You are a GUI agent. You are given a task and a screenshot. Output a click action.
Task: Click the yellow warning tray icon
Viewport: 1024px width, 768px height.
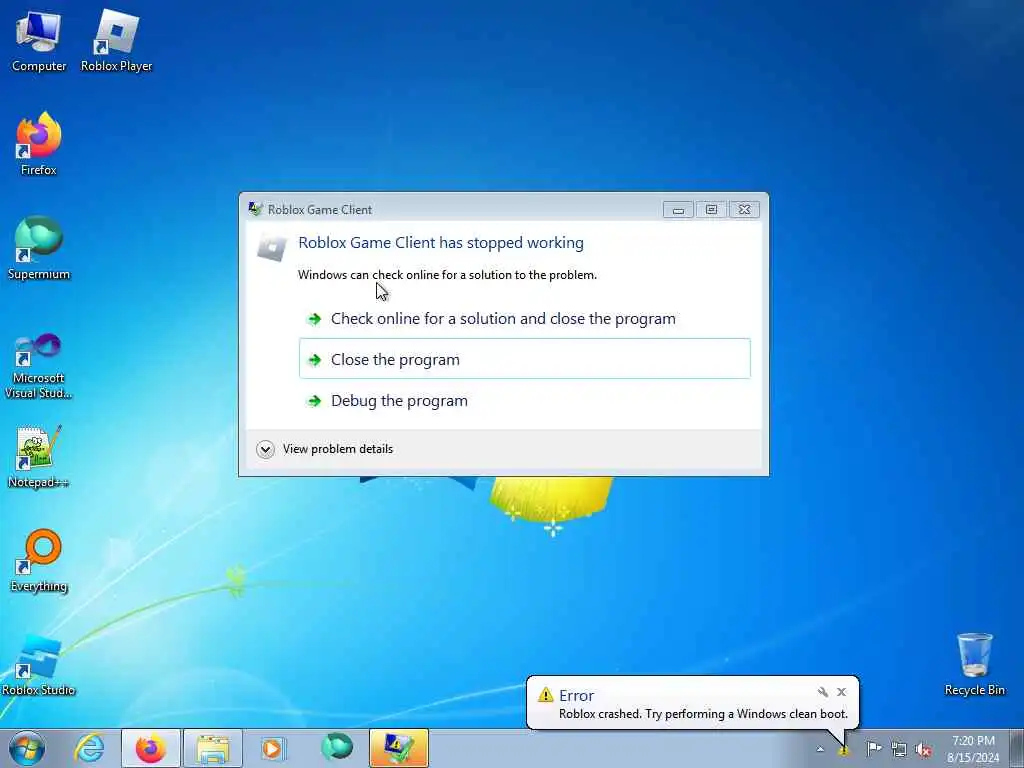[844, 750]
